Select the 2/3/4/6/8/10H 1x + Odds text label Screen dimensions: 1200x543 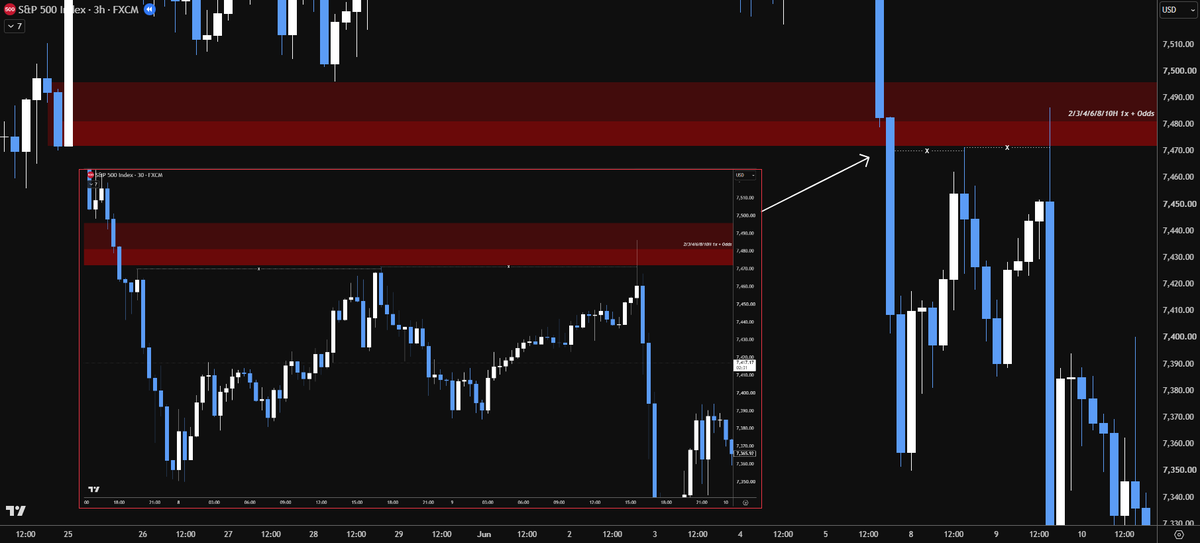click(1110, 114)
